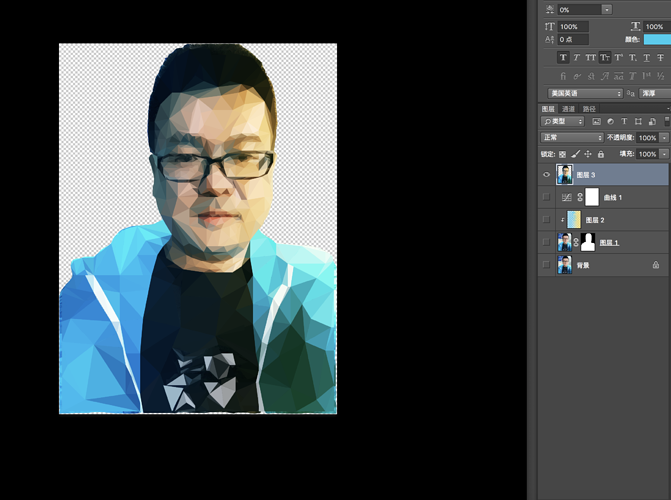The width and height of the screenshot is (671, 500).
Task: Open the 类型 layer filter dropdown
Action: click(x=562, y=122)
